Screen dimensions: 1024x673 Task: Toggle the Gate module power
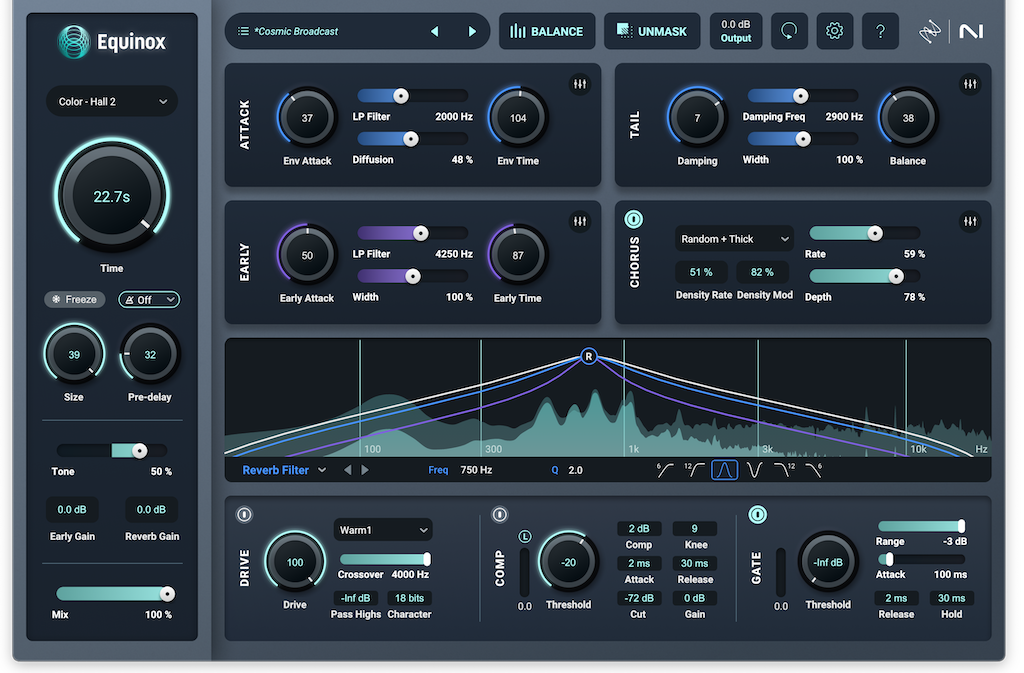pyautogui.click(x=758, y=515)
